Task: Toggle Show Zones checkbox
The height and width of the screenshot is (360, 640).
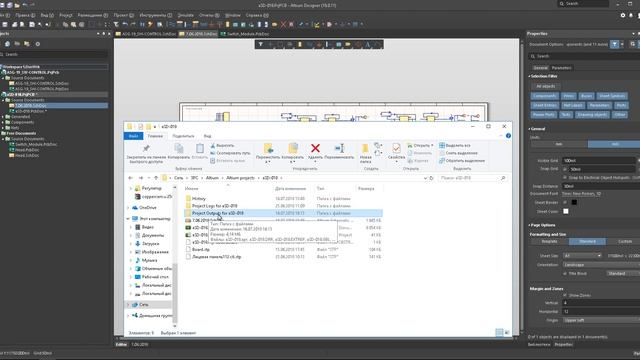Action: (x=565, y=295)
